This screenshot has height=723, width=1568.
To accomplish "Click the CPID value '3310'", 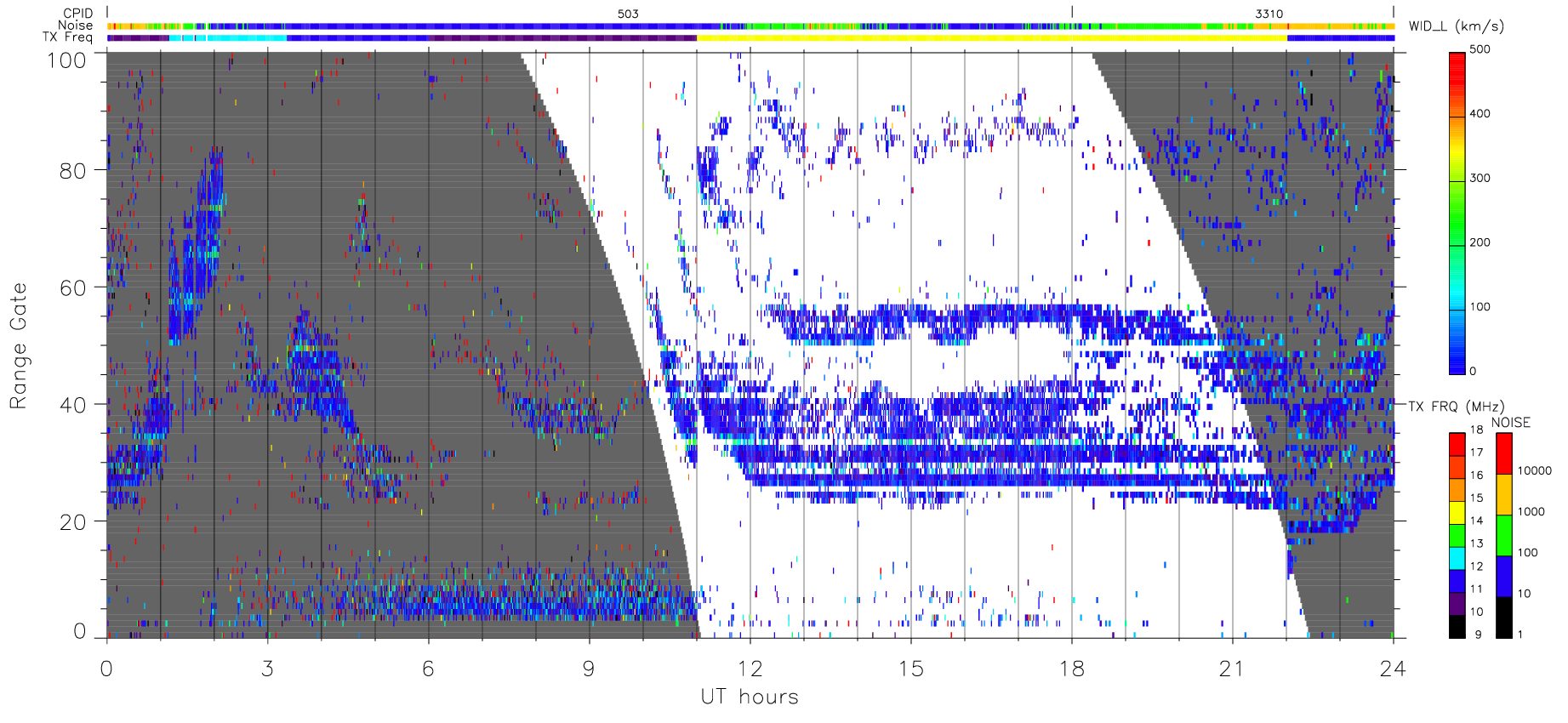I will [x=1269, y=14].
